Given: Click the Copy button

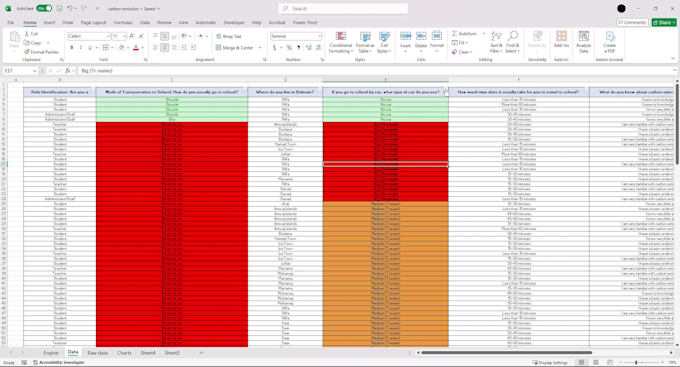Looking at the screenshot, I should click(33, 43).
